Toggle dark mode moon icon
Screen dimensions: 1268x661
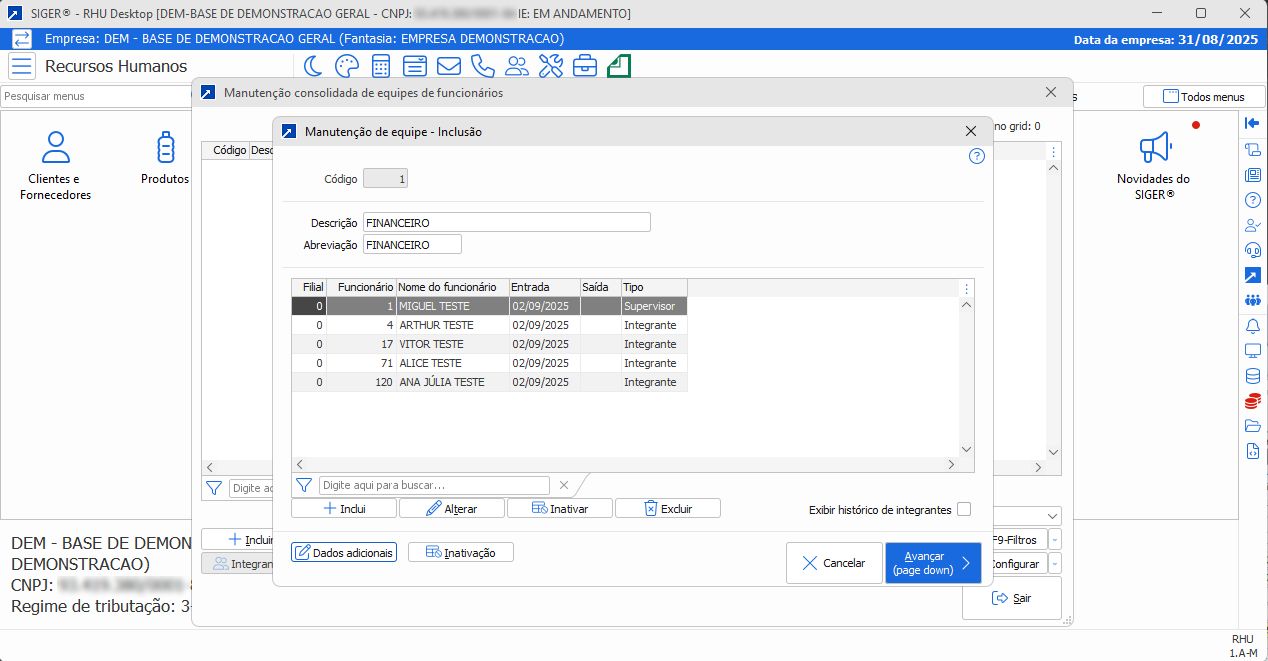pos(313,66)
